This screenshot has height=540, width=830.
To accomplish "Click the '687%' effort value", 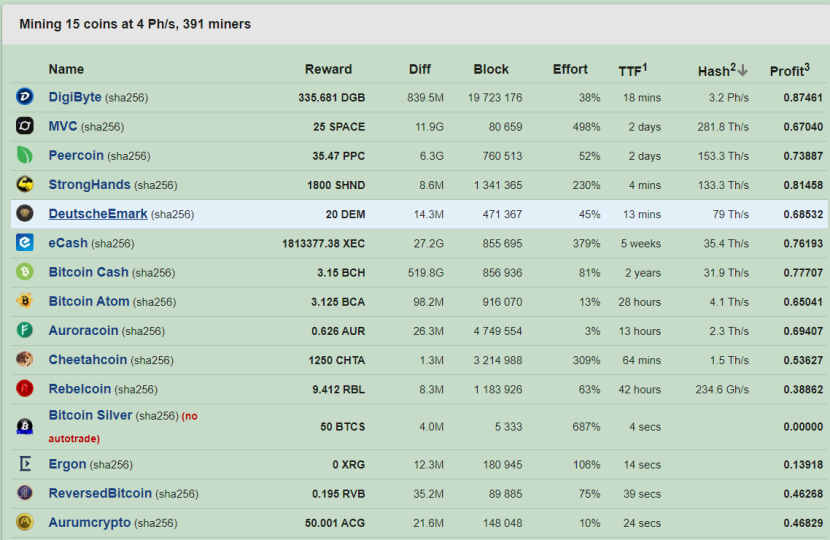I will (586, 427).
